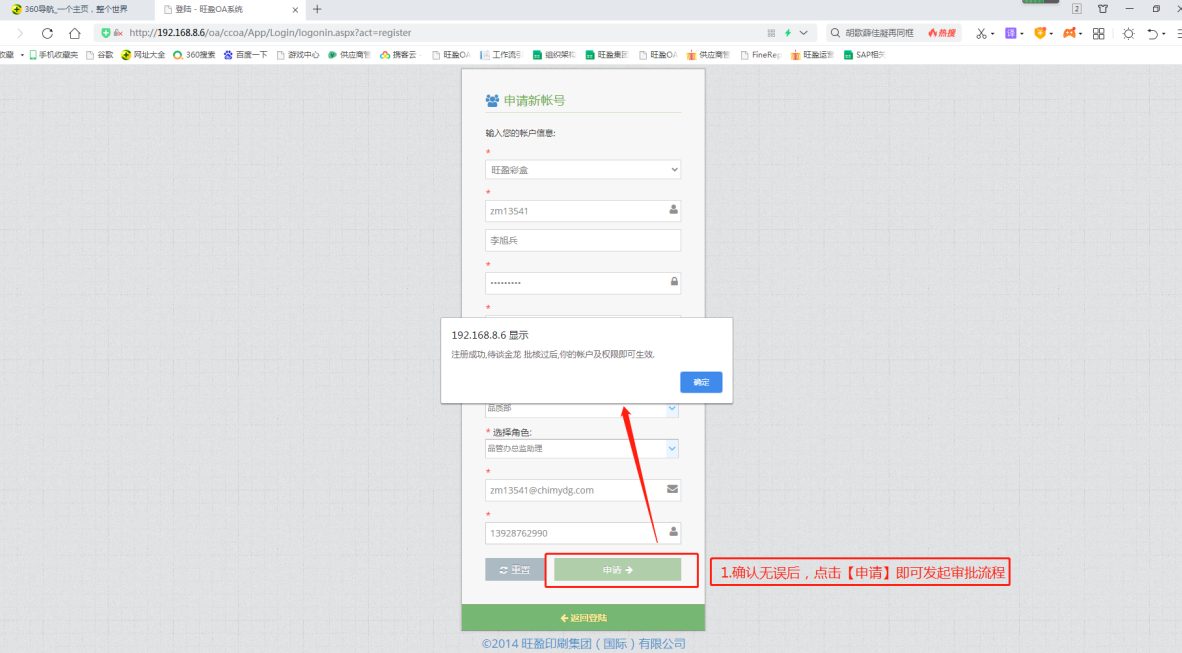
Task: Click the 确定 button in the alert dialog
Action: pos(701,382)
